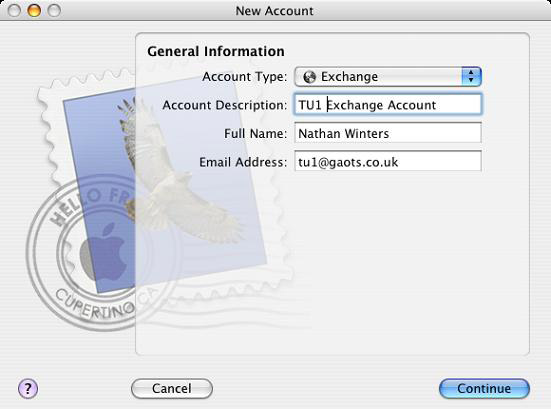Click the General Information heading

pos(216,51)
